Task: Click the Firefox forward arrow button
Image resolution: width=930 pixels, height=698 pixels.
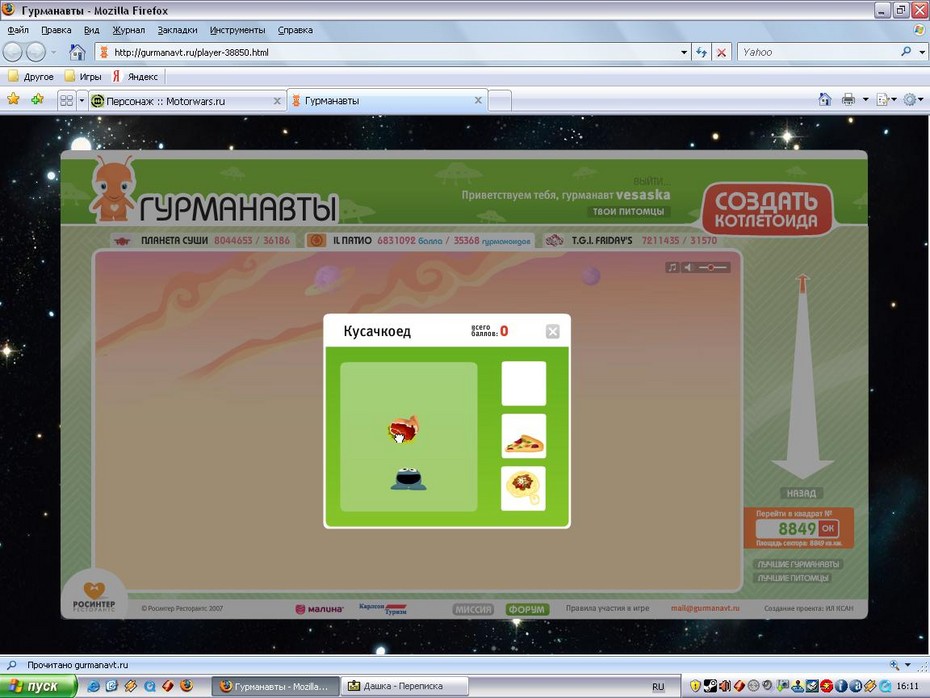Action: click(x=36, y=52)
